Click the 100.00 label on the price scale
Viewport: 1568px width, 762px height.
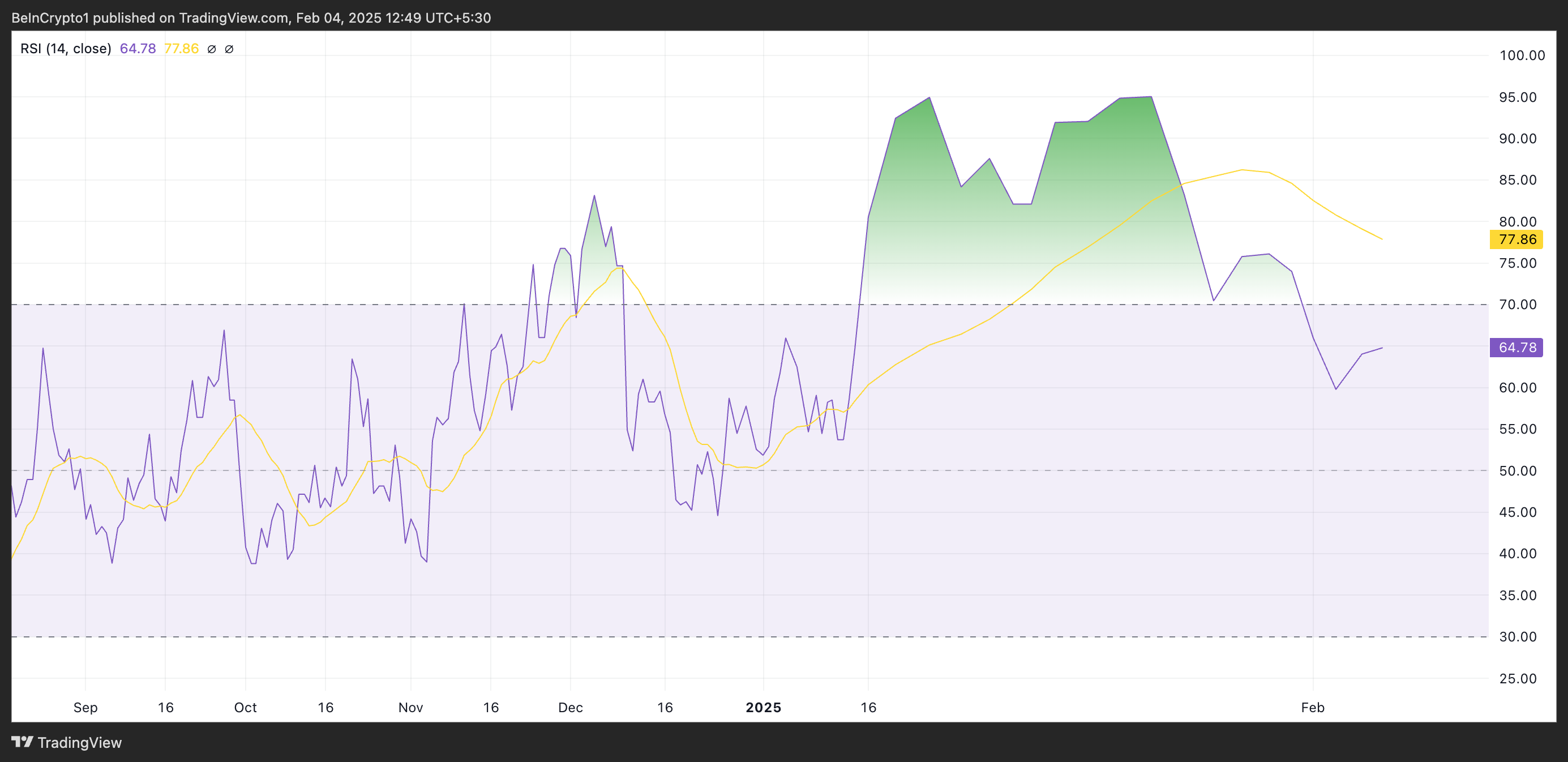pyautogui.click(x=1522, y=55)
